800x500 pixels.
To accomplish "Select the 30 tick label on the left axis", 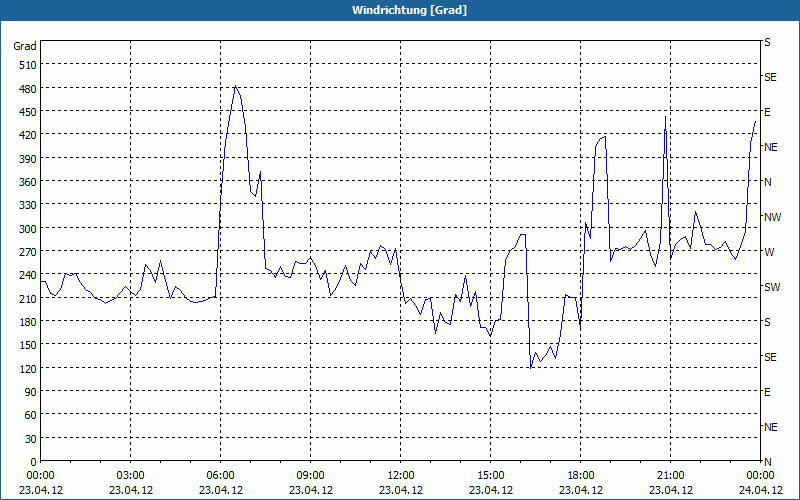I will 31,438.
